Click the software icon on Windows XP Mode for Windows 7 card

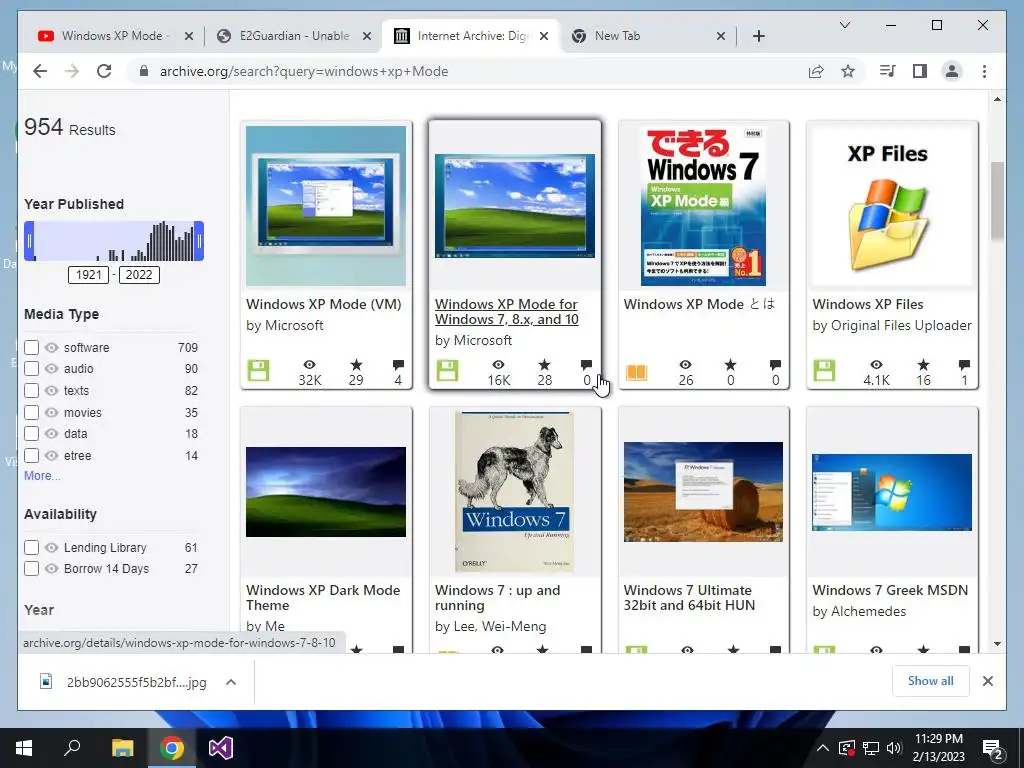click(x=447, y=371)
